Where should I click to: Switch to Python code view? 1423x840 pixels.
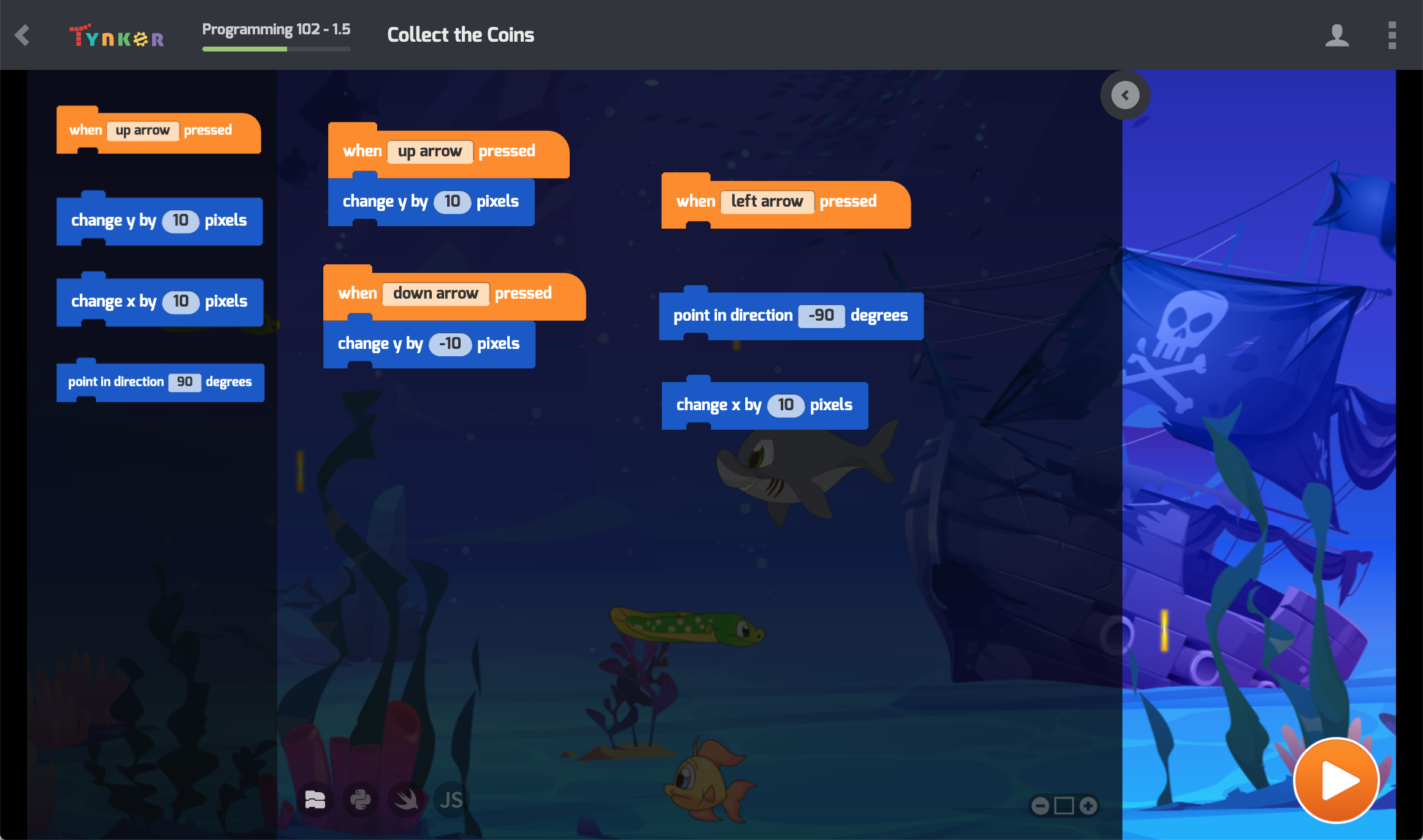pos(361,800)
